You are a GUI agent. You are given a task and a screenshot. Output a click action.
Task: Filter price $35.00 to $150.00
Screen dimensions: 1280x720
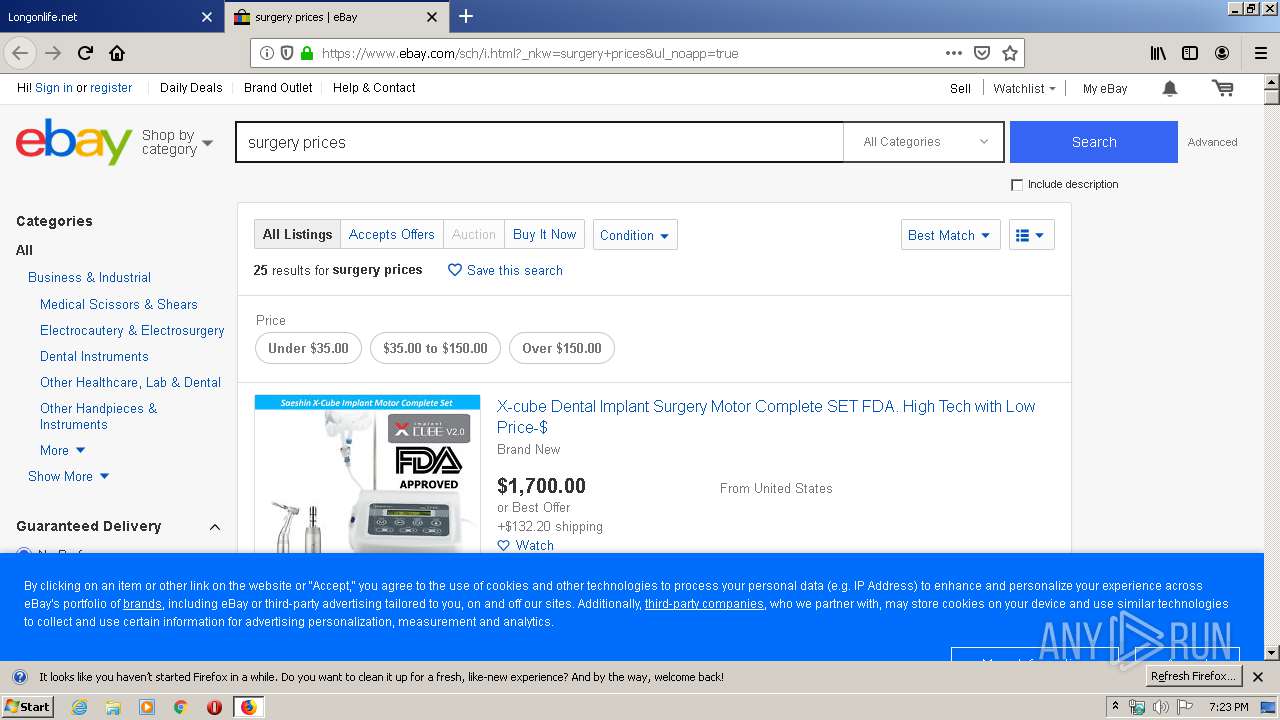[x=435, y=348]
